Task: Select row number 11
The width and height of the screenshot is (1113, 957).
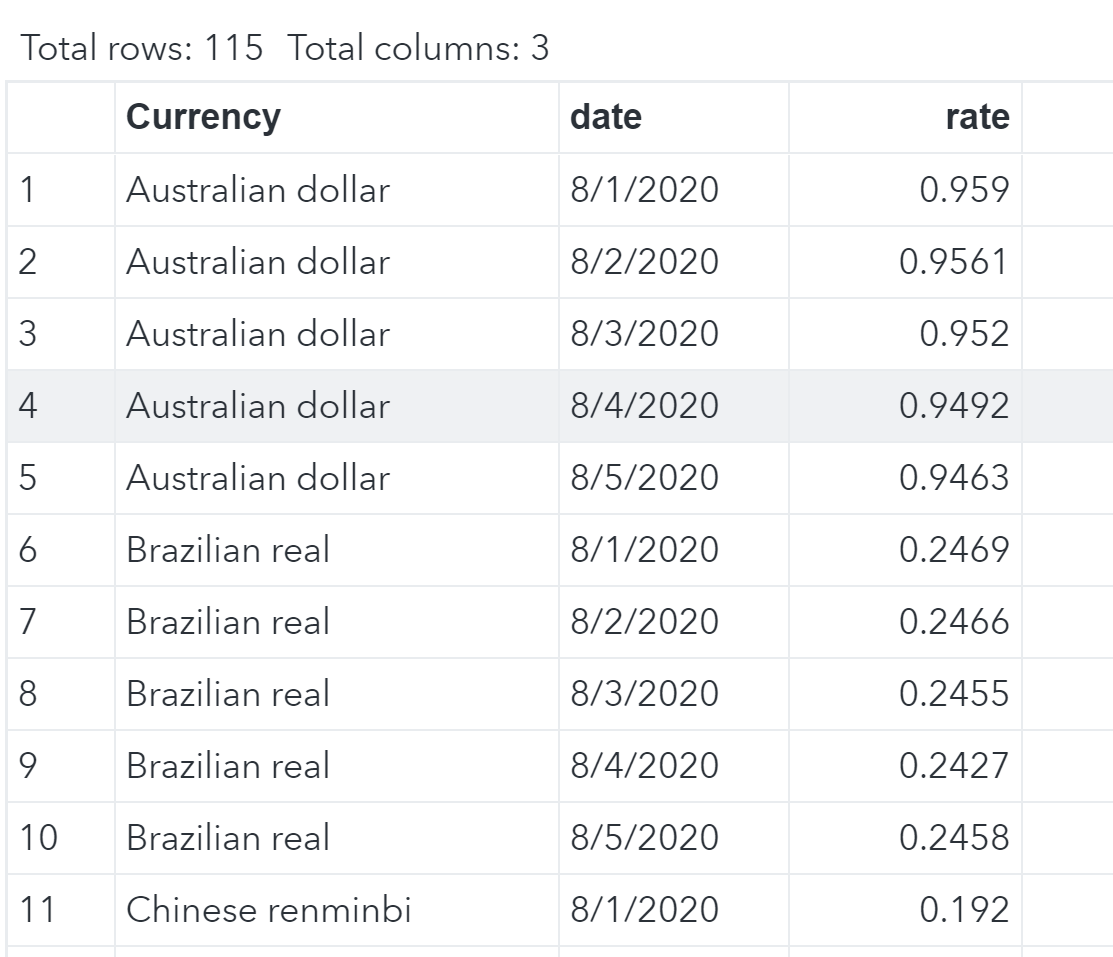Action: [37, 910]
